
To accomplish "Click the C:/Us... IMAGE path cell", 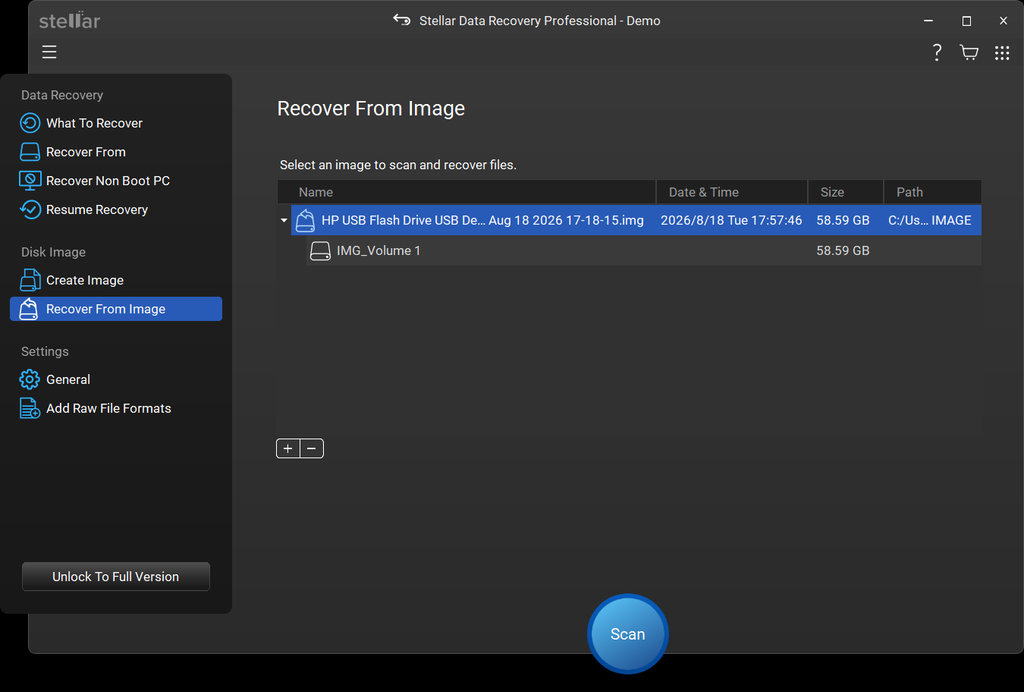I will coord(929,221).
